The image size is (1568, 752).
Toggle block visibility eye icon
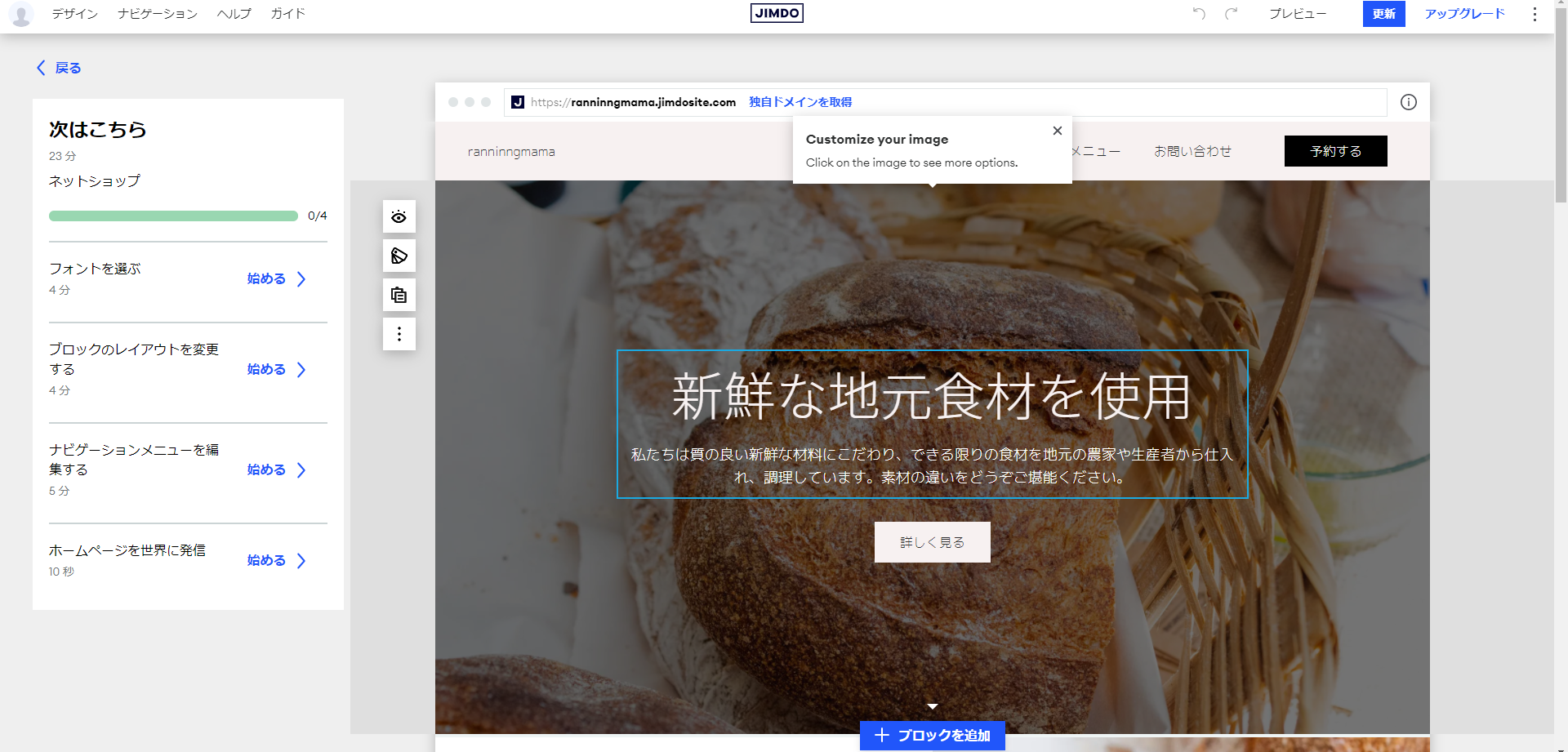pyautogui.click(x=399, y=216)
